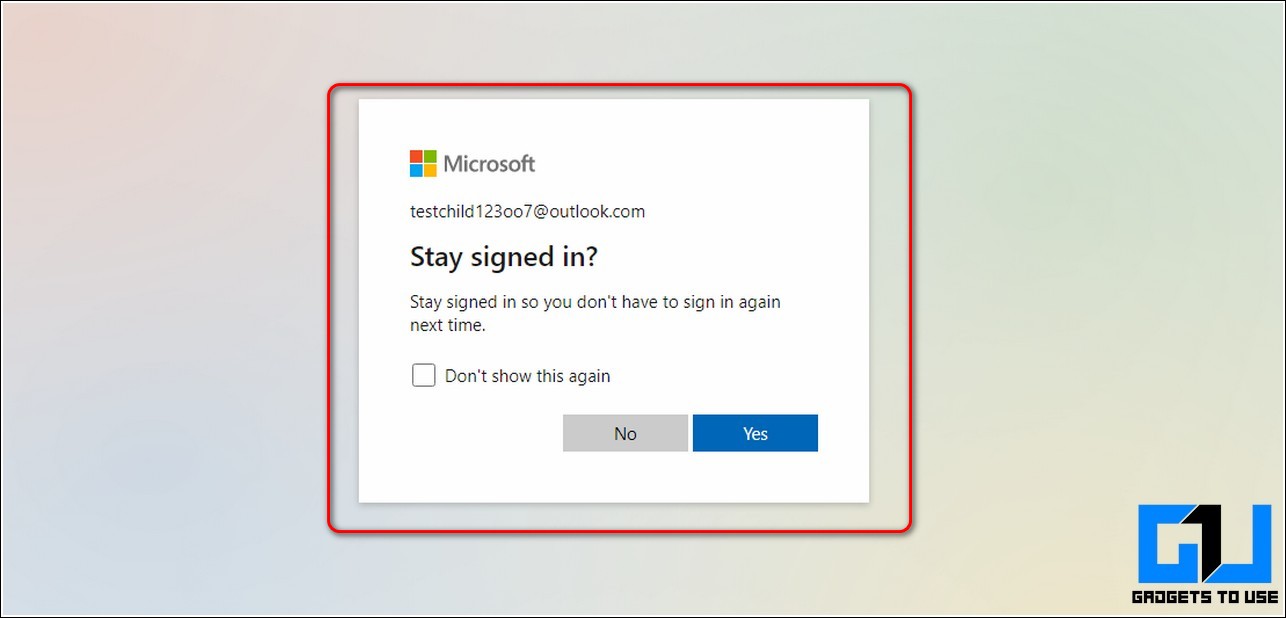Click the red highlight border around dialog
Viewport: 1286px width, 618px height.
click(620, 87)
